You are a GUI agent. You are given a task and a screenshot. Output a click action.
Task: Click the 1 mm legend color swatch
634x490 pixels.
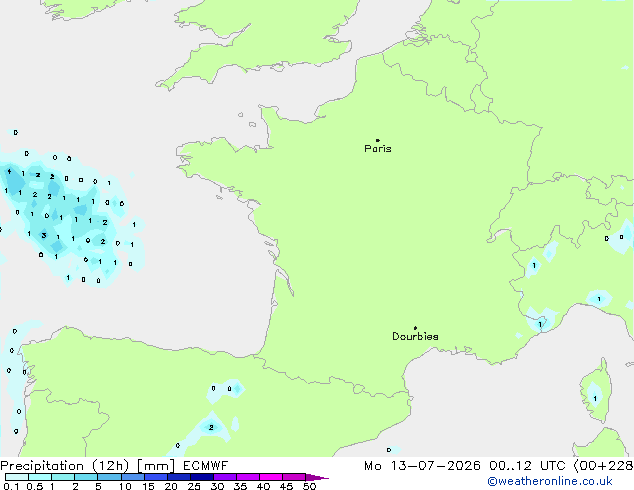point(63,477)
